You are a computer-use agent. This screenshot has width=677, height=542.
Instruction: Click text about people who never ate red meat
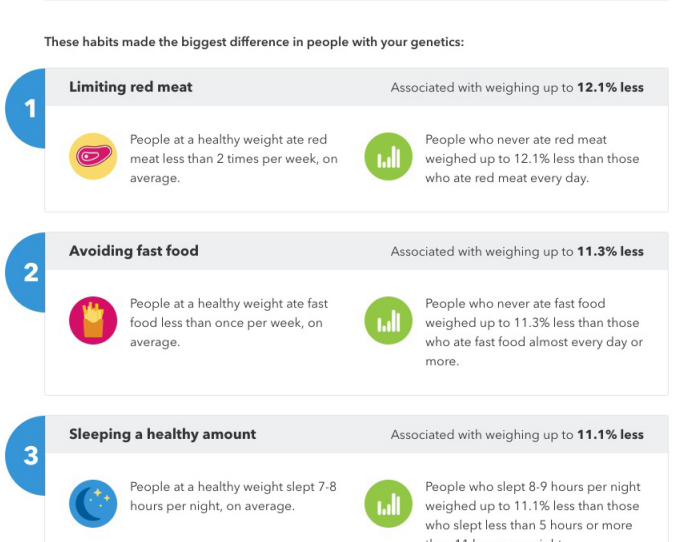tap(532, 158)
